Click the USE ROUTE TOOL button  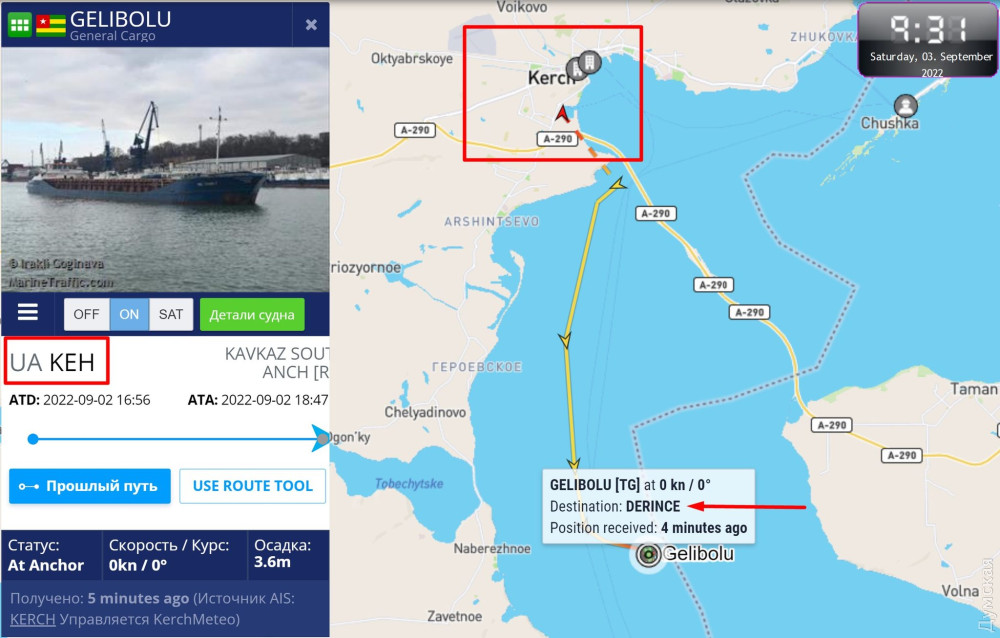point(253,486)
